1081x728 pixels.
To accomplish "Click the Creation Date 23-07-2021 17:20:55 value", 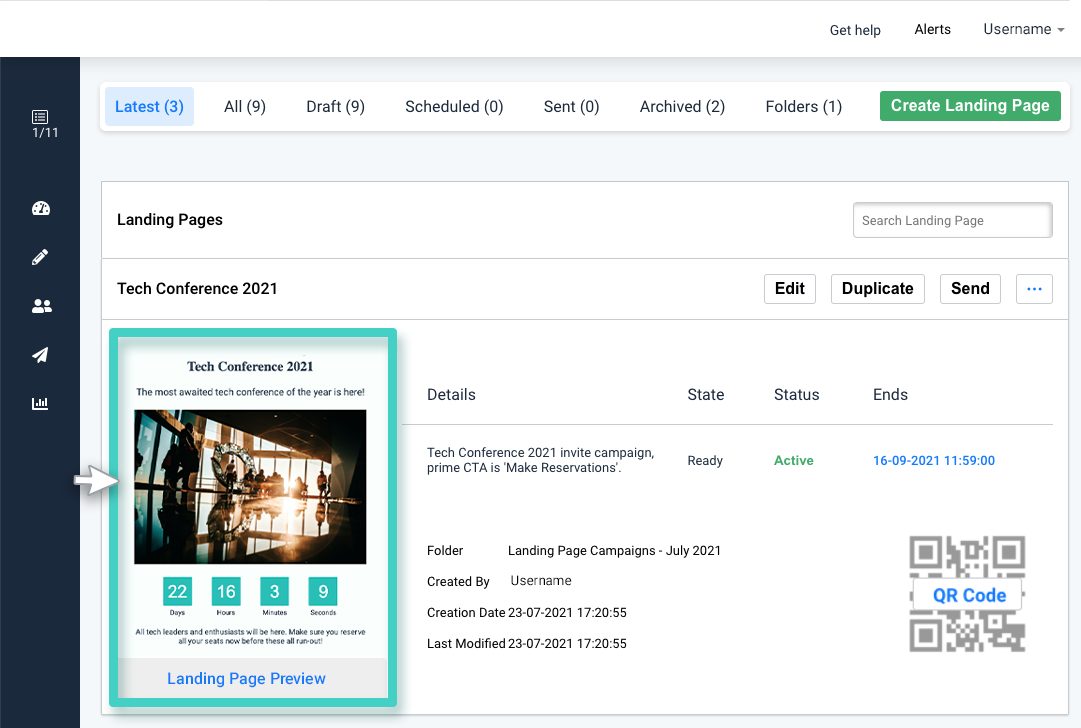I will [x=567, y=613].
